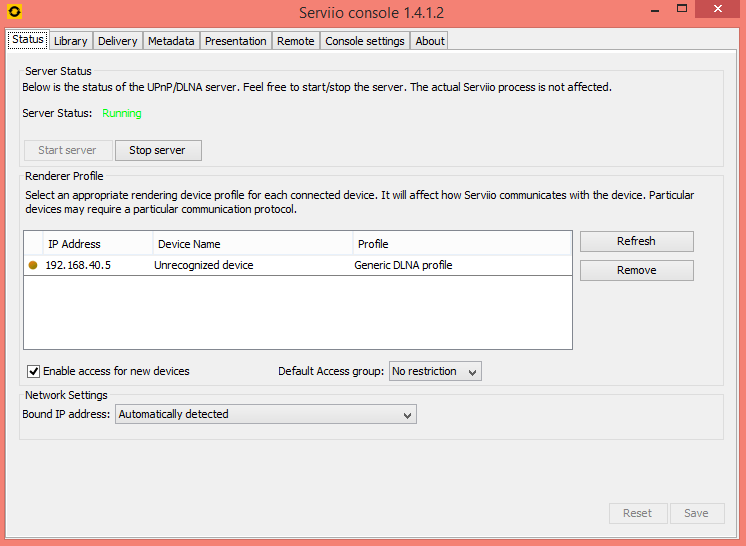Viewport: 746px width, 546px height.
Task: Open the Console settings tab
Action: [x=364, y=41]
